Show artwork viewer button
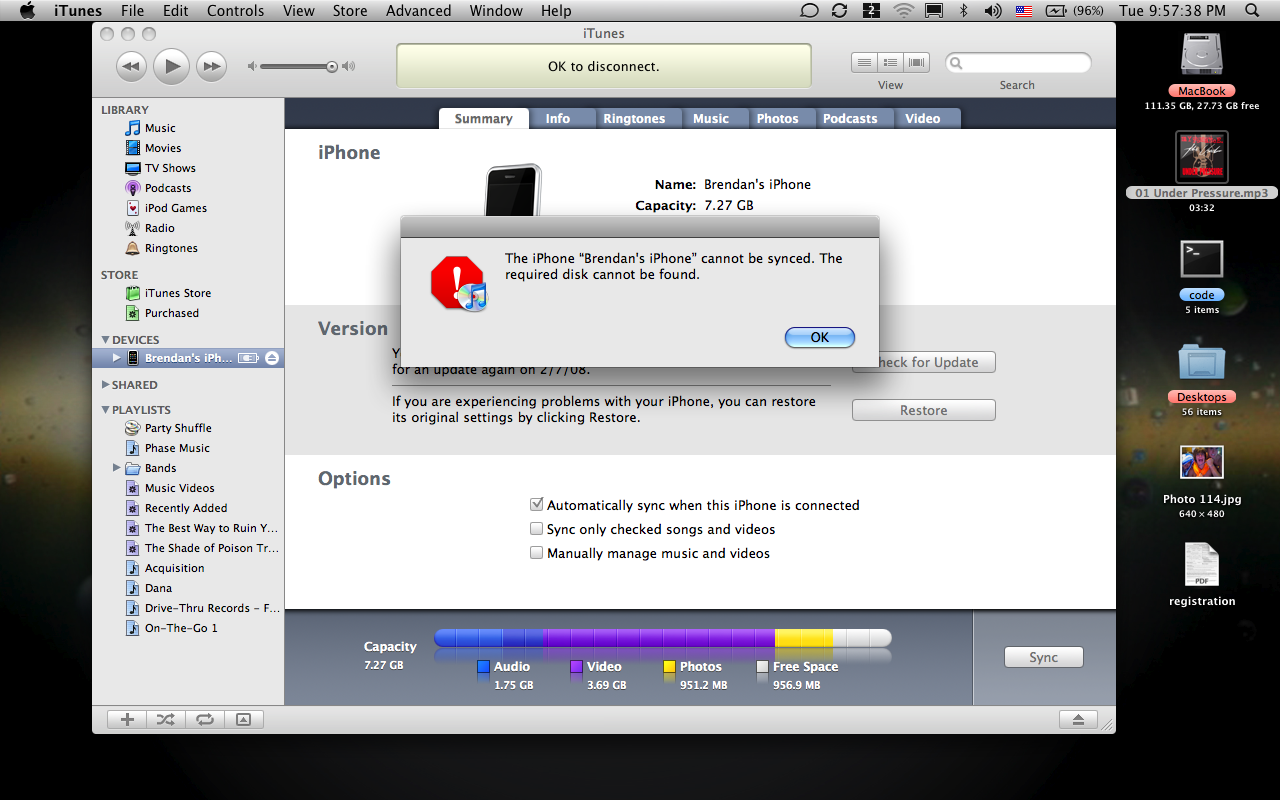The height and width of the screenshot is (800, 1280). [243, 719]
